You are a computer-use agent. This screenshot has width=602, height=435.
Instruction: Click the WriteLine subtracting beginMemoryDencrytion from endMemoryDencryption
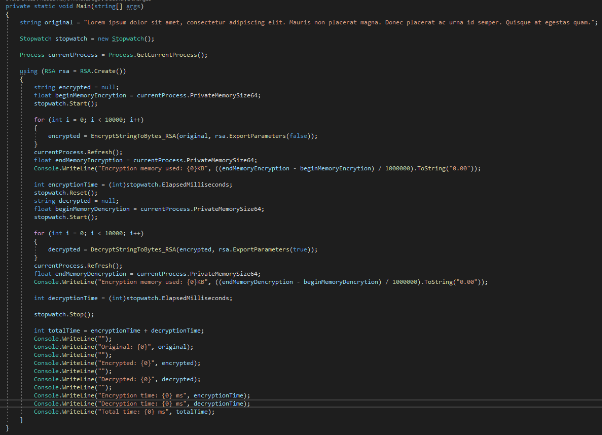(261, 282)
